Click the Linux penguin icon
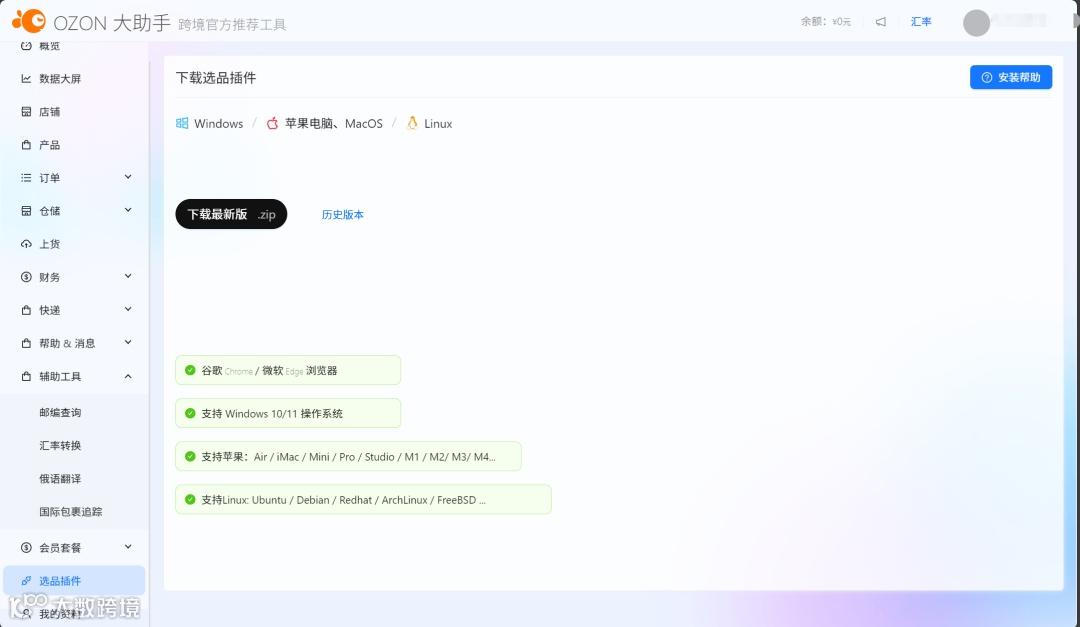The height and width of the screenshot is (627, 1080). coord(412,123)
